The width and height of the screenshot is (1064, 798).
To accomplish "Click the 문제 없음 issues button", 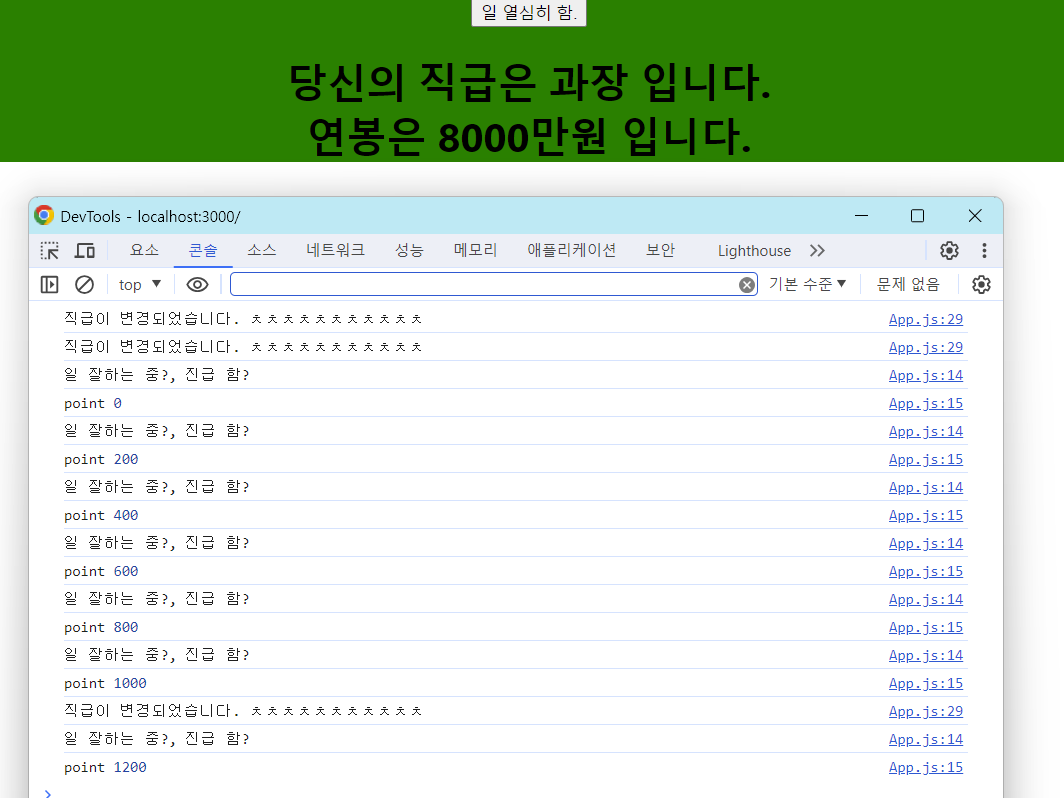I will [x=908, y=284].
